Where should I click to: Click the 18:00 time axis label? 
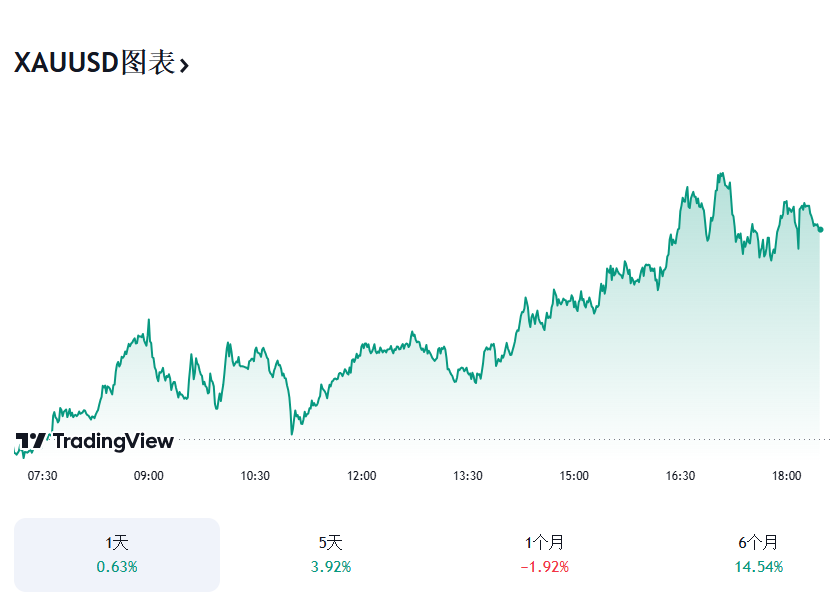[787, 476]
